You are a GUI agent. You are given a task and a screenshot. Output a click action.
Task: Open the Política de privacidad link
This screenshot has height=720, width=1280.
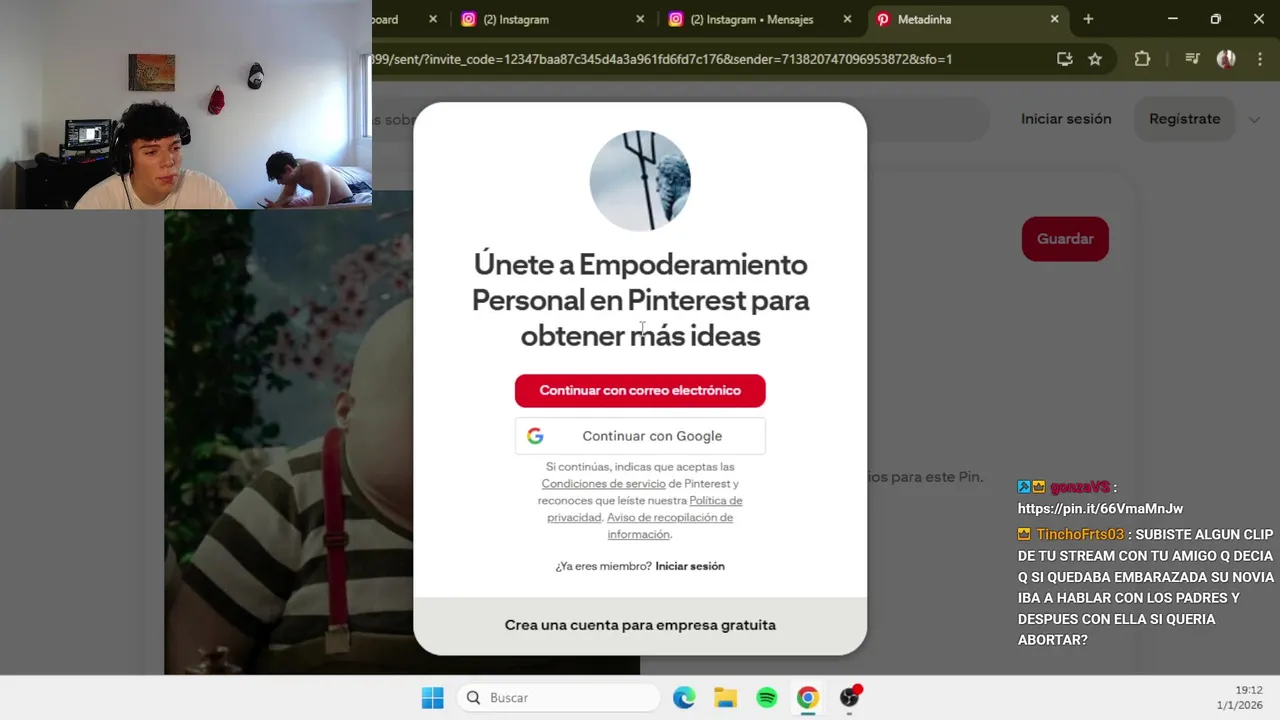(645, 509)
